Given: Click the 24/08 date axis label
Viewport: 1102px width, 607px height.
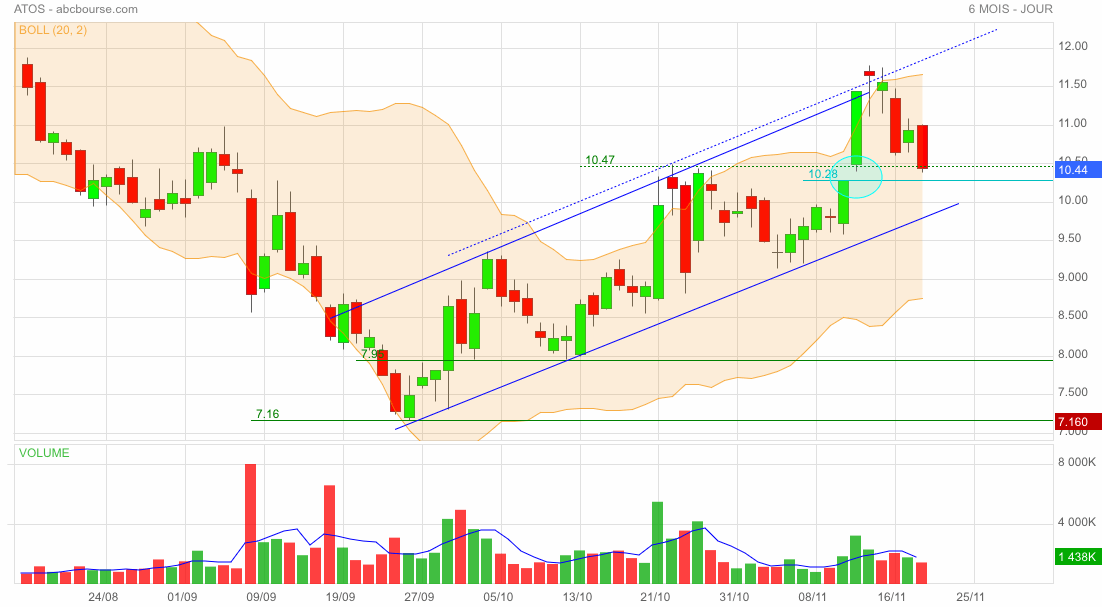Looking at the screenshot, I should (x=103, y=596).
